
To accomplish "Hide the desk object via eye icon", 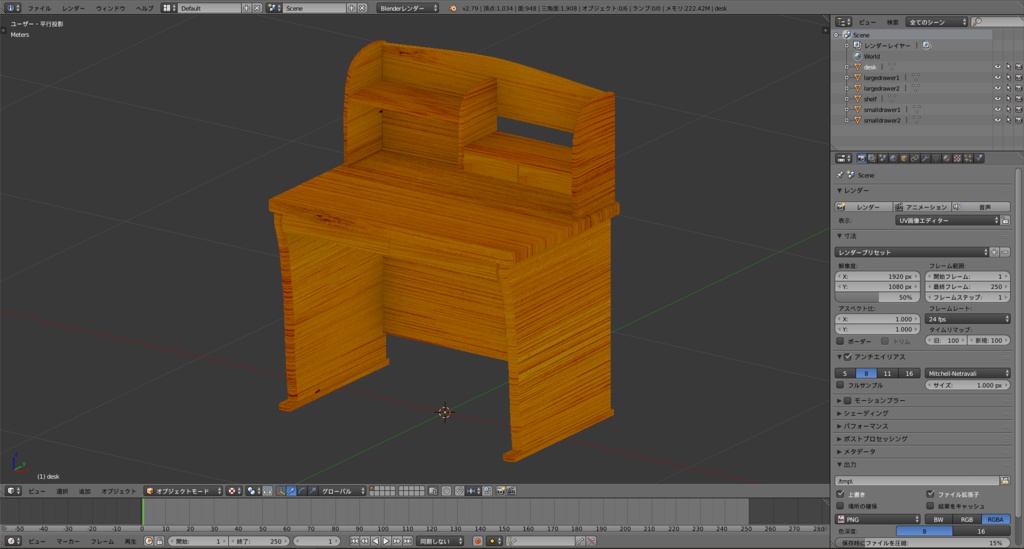I will click(997, 67).
